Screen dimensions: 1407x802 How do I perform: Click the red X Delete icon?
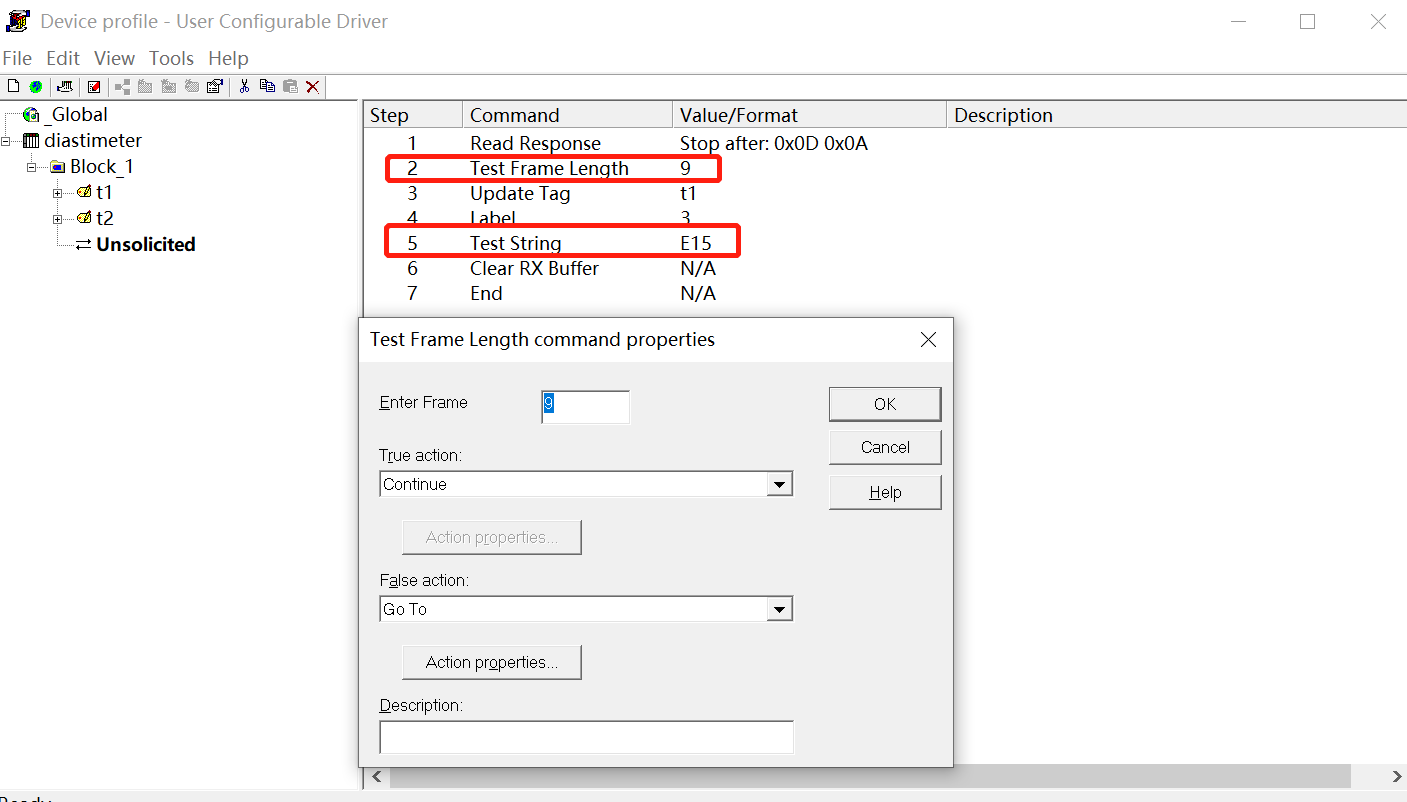(x=313, y=87)
